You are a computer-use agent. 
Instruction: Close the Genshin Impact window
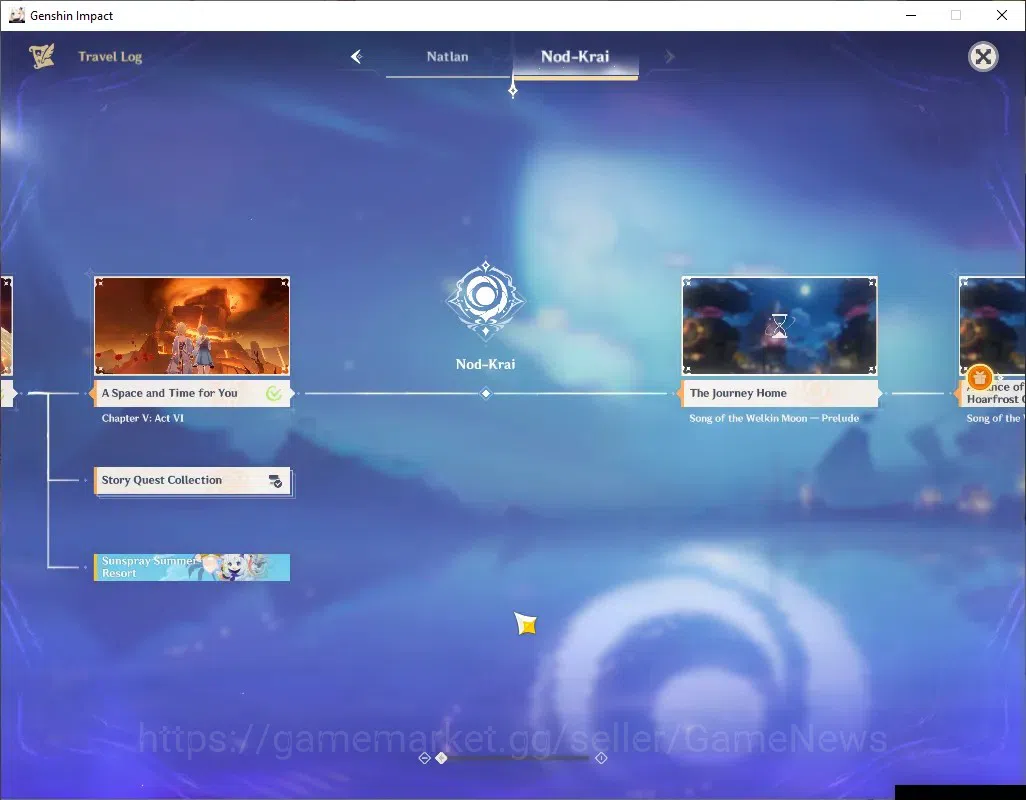(1002, 15)
